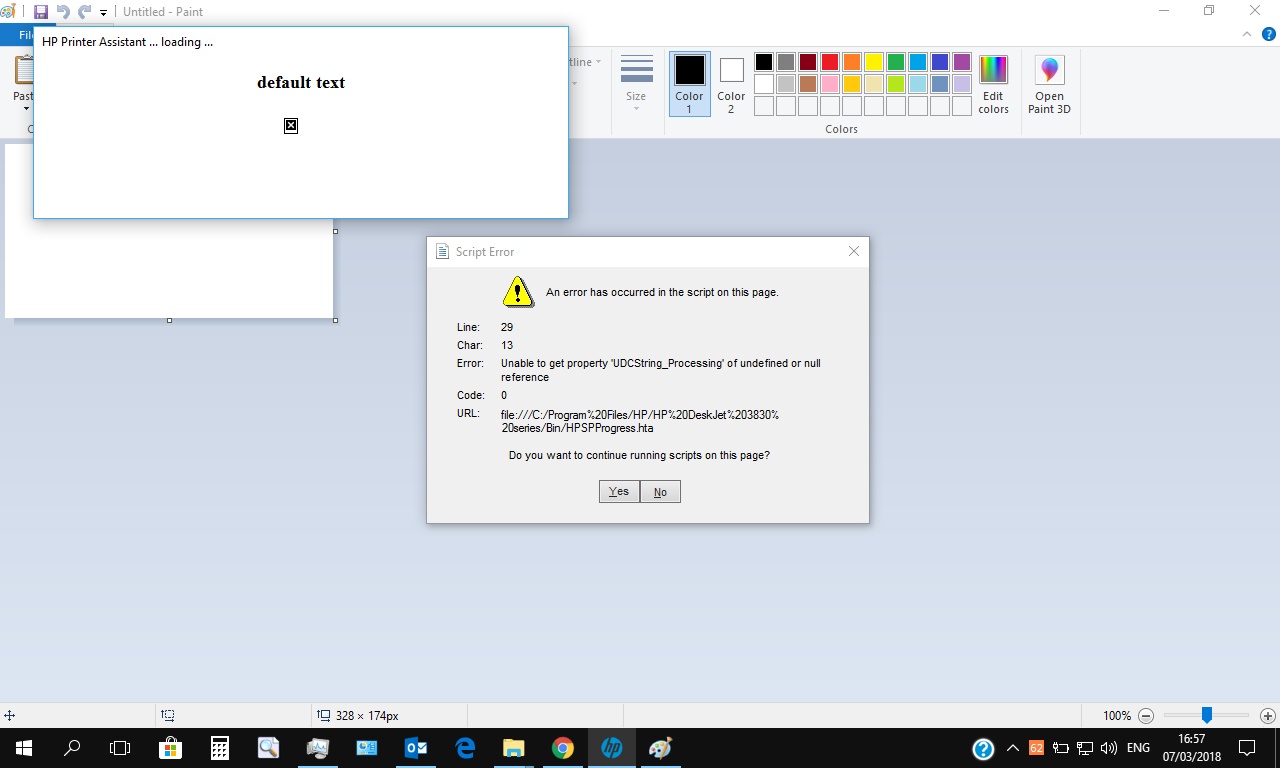Image resolution: width=1280 pixels, height=768 pixels.
Task: Pick the black color swatch in the palette
Action: pos(764,62)
